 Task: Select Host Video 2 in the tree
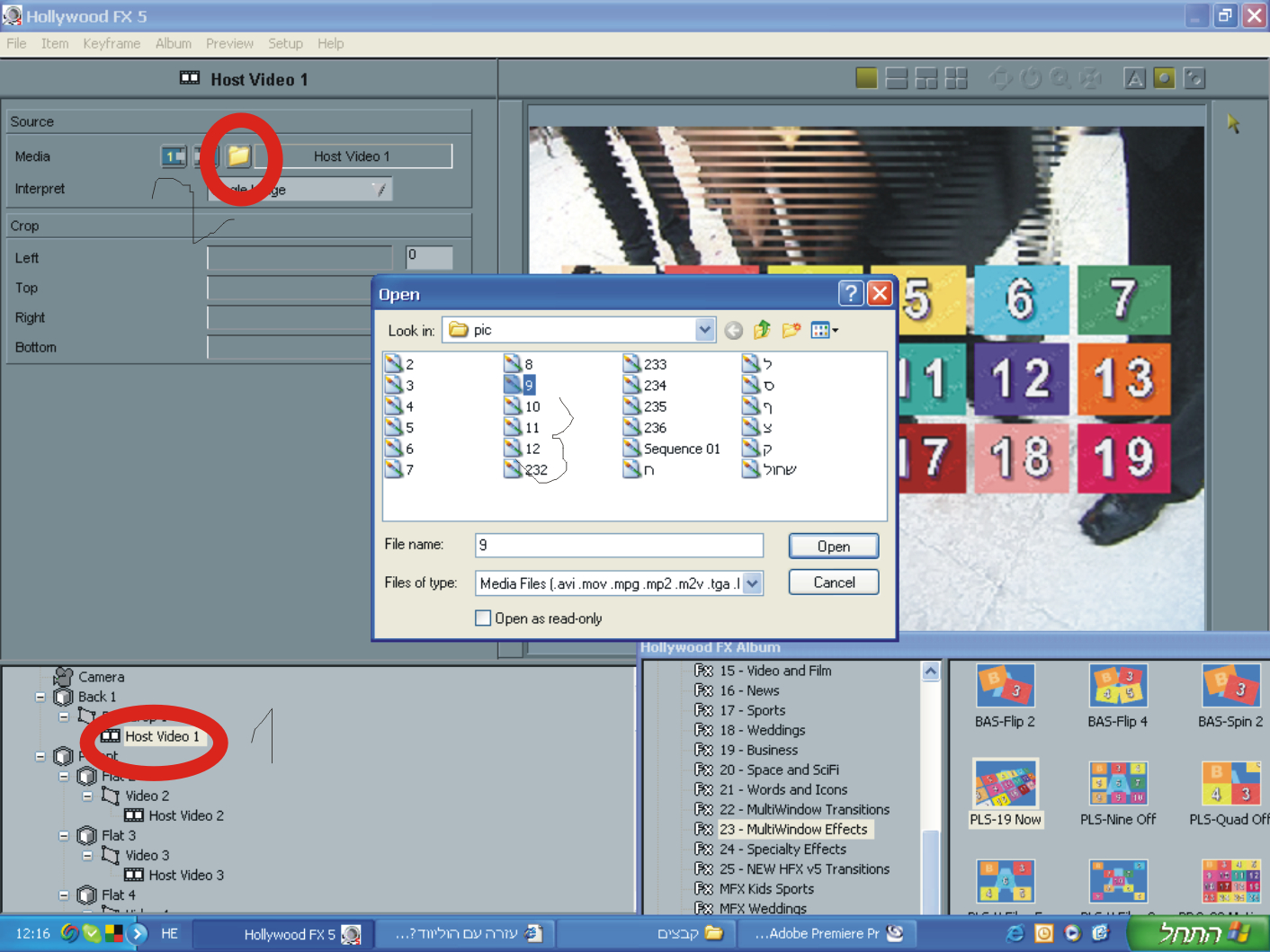186,815
